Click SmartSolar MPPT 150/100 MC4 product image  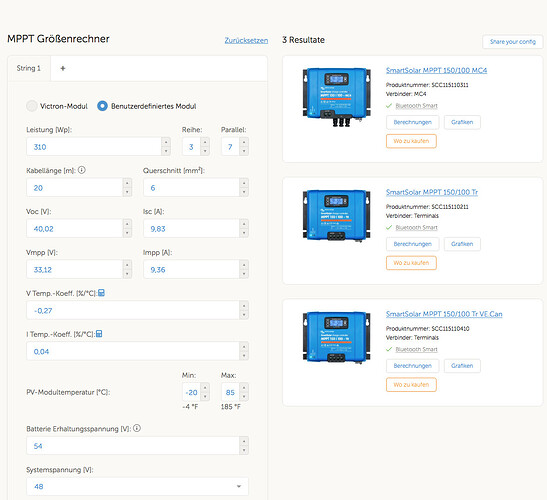coord(337,97)
